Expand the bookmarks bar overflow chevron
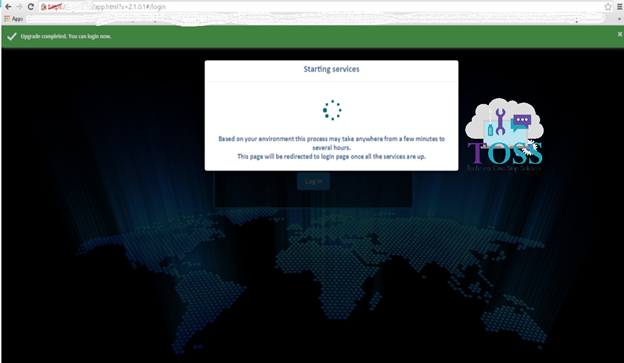 click(x=620, y=19)
